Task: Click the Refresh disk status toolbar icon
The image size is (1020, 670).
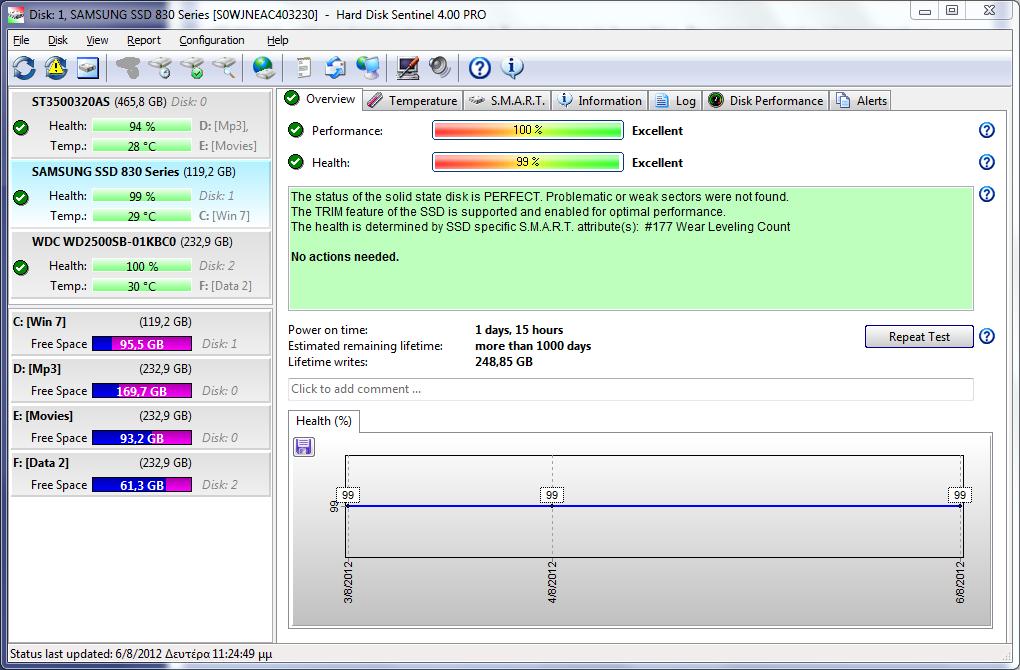Action: click(24, 68)
